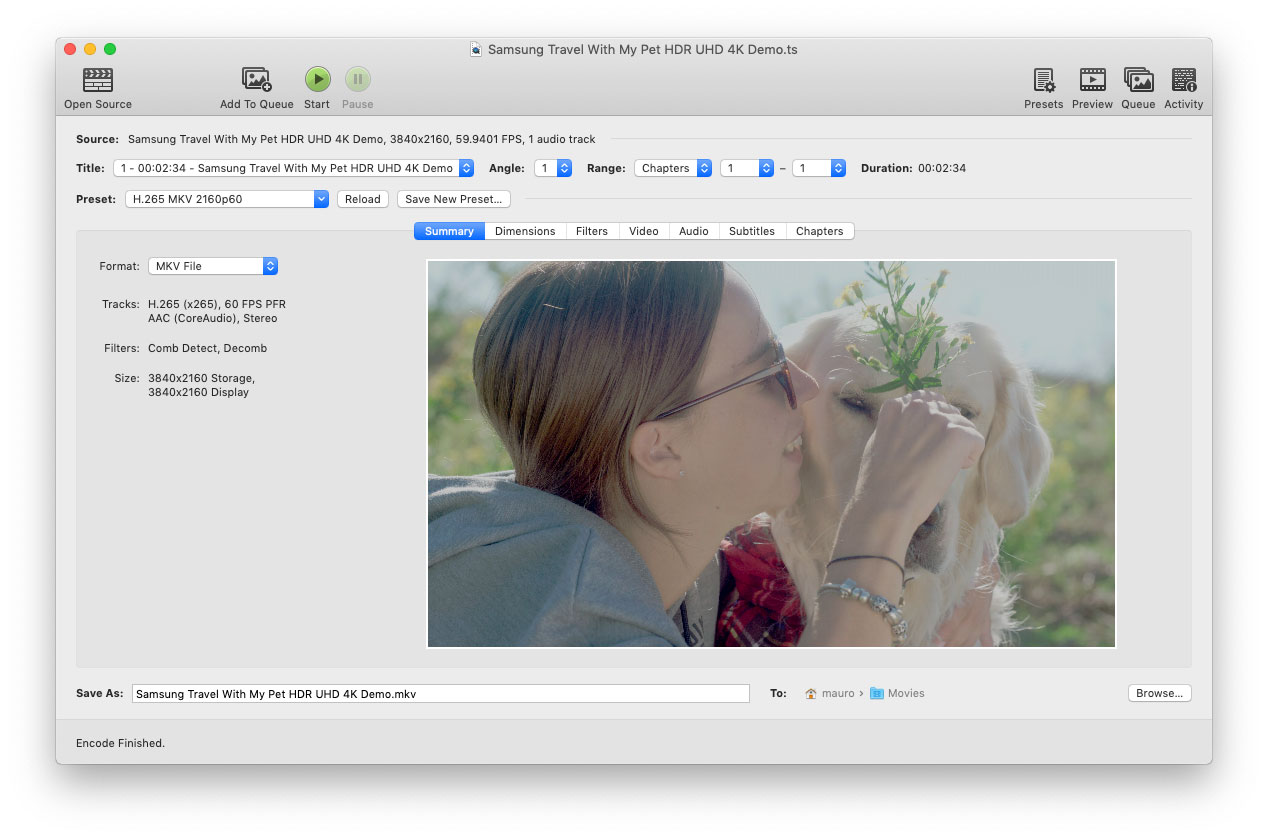Click the Browse... destination button
1268x838 pixels.
pyautogui.click(x=1159, y=693)
